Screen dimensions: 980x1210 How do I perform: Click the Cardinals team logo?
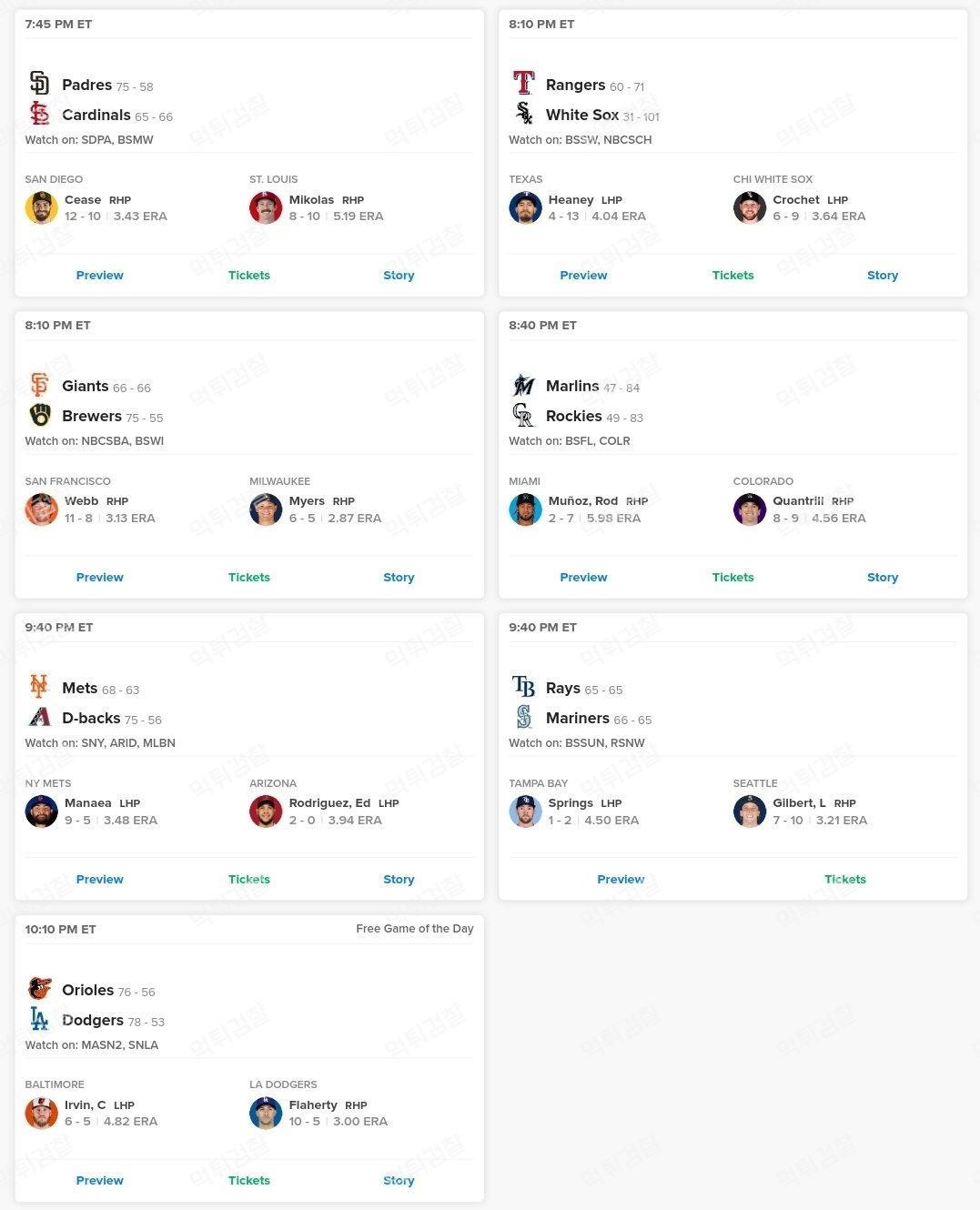39,114
